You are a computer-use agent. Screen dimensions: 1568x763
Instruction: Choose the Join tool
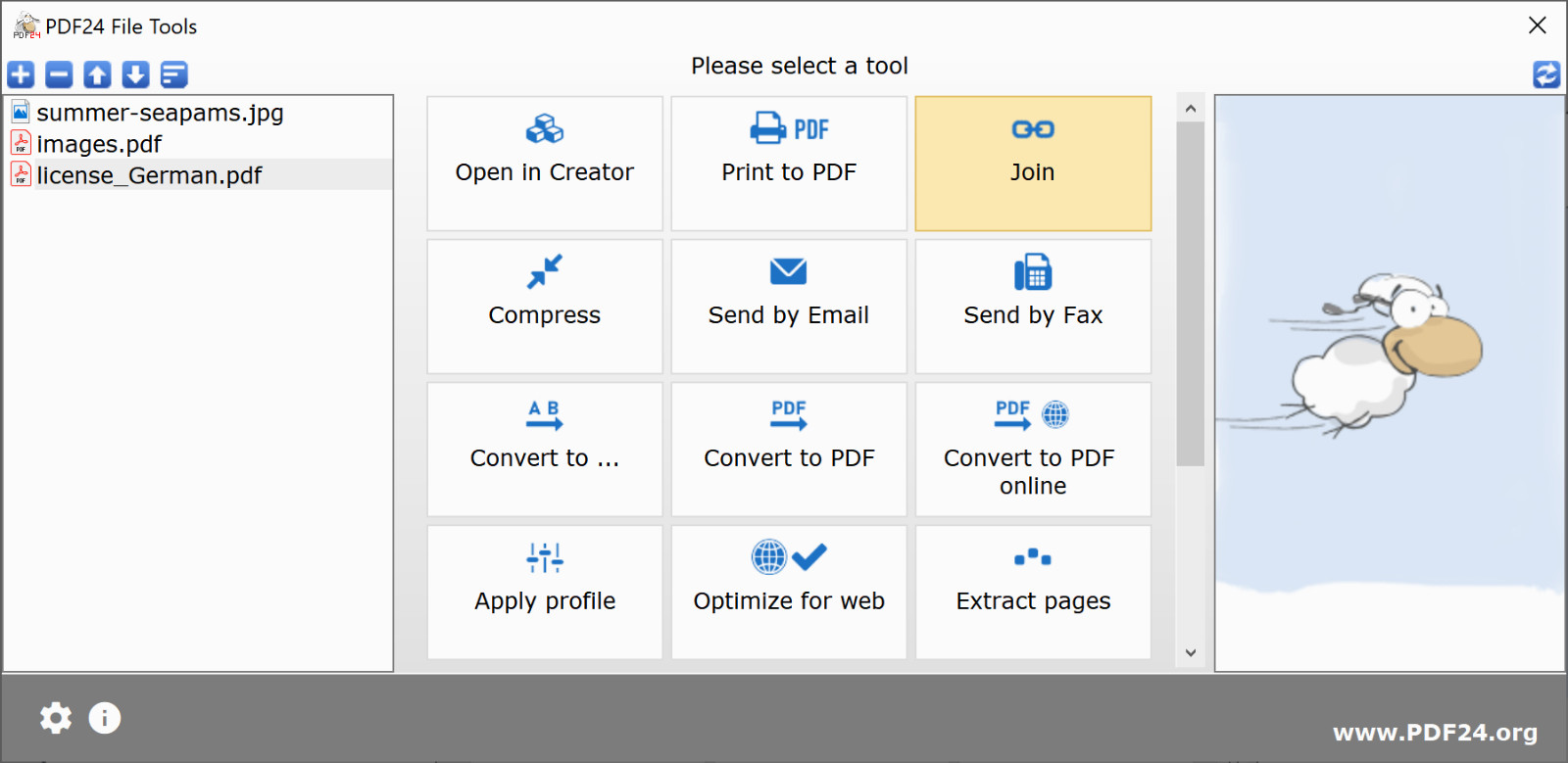pyautogui.click(x=1033, y=164)
